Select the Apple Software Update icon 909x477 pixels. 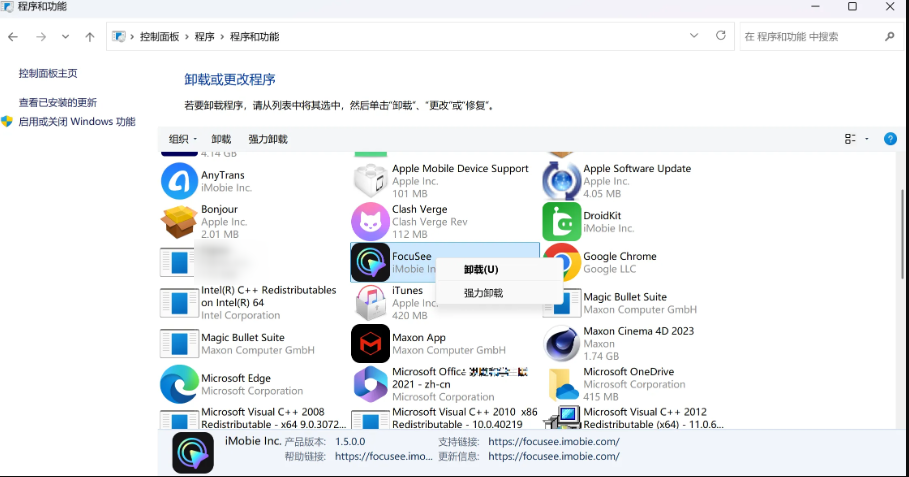point(561,181)
